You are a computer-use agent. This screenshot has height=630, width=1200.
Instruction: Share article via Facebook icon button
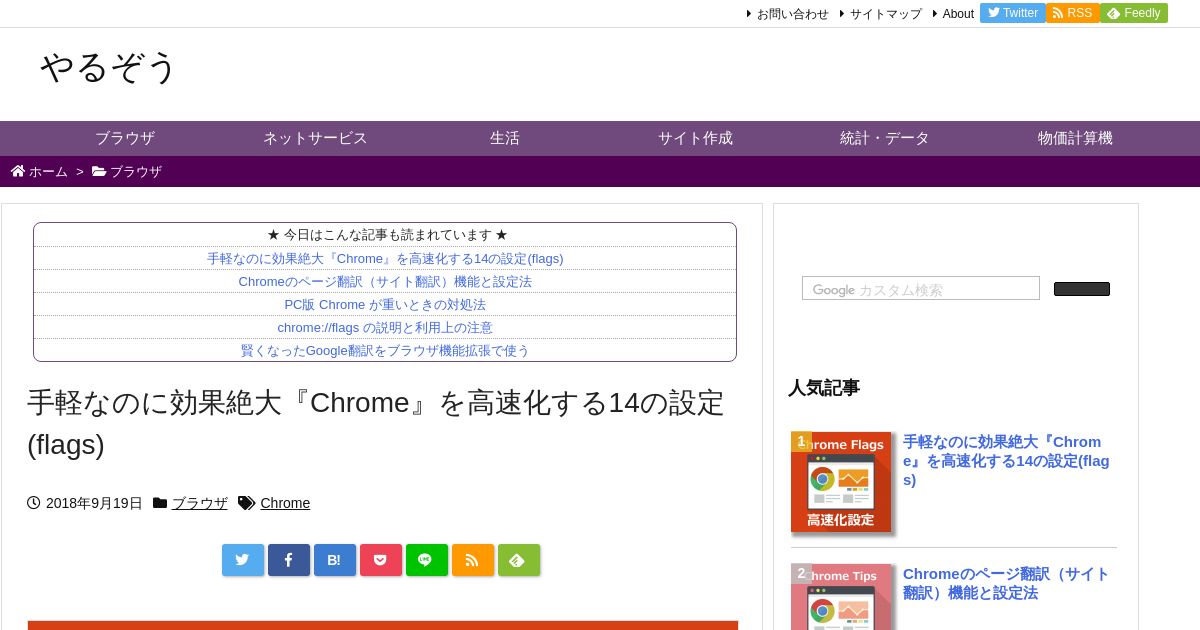click(289, 560)
